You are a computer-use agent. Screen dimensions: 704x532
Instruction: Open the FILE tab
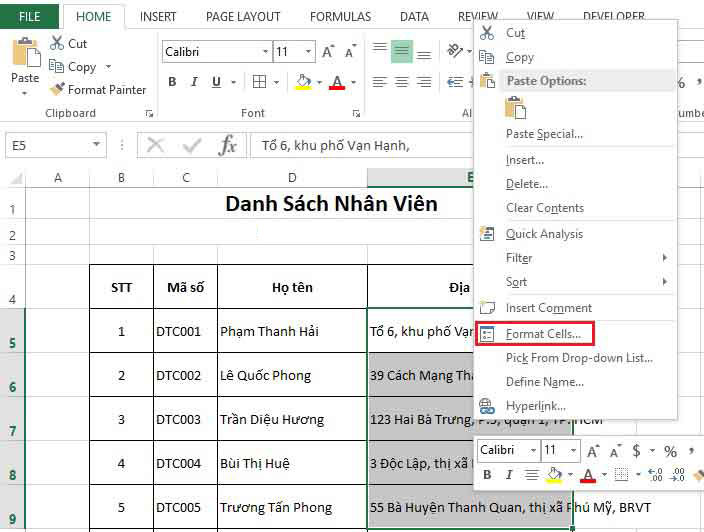pos(29,17)
